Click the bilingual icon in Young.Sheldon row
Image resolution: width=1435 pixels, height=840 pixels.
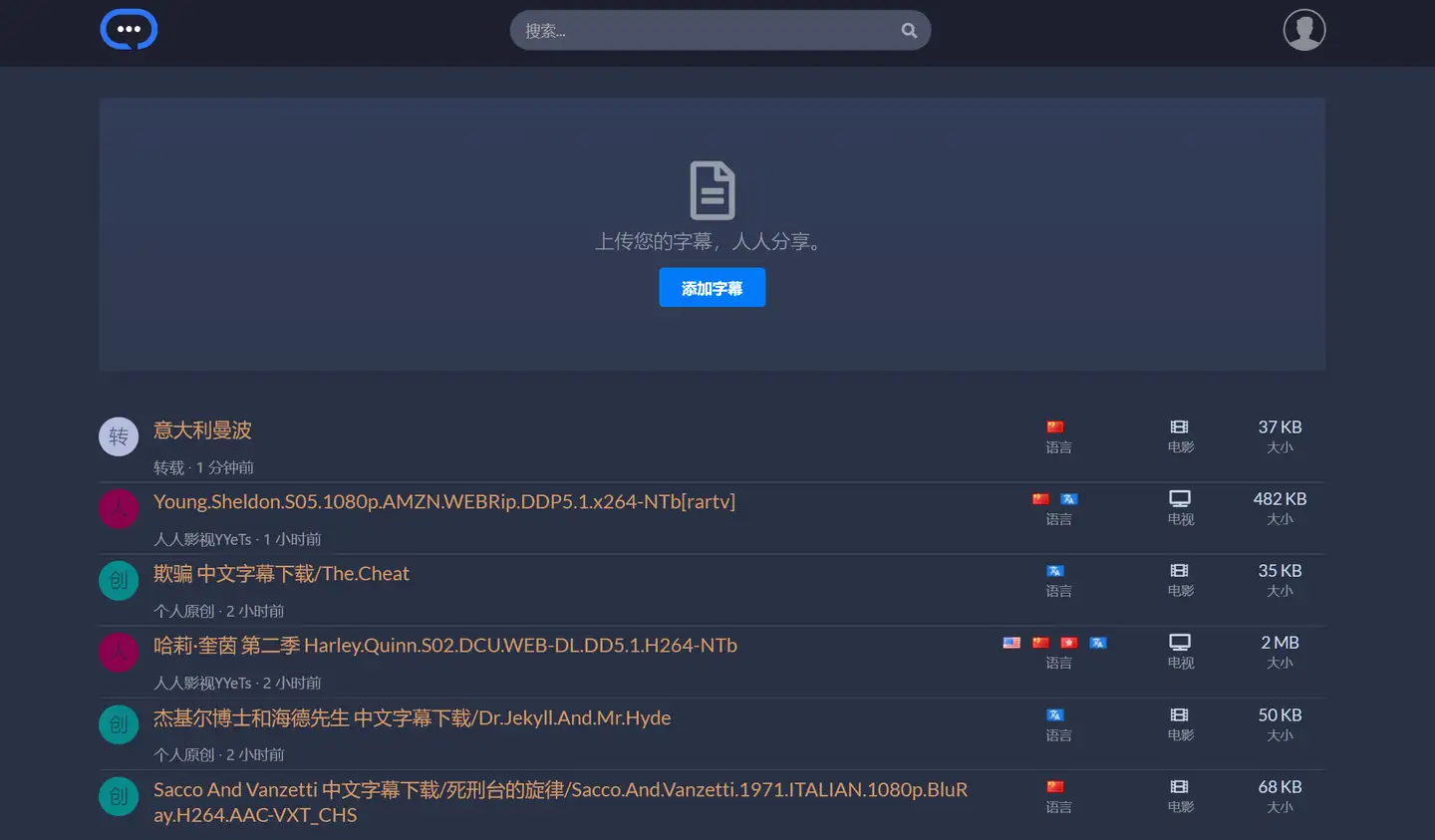click(x=1069, y=499)
